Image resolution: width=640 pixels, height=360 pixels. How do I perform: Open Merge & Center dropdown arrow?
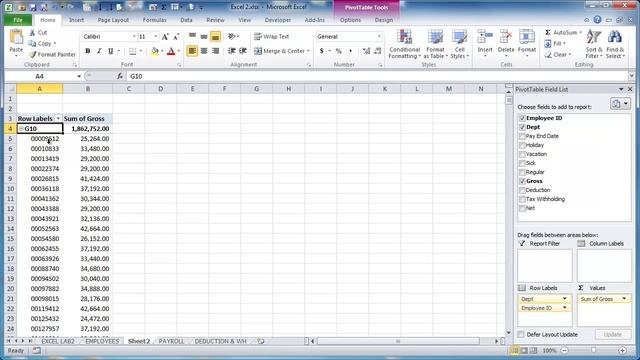click(x=308, y=51)
